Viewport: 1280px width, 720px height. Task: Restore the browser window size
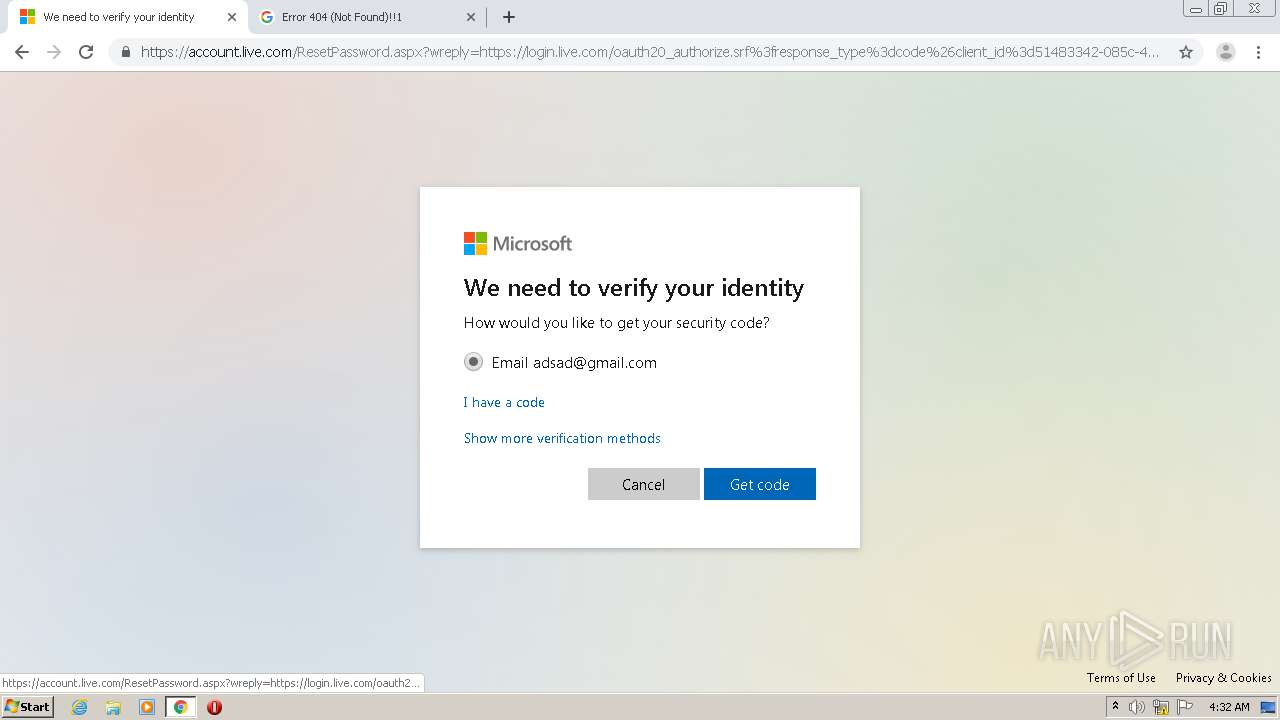[1220, 8]
